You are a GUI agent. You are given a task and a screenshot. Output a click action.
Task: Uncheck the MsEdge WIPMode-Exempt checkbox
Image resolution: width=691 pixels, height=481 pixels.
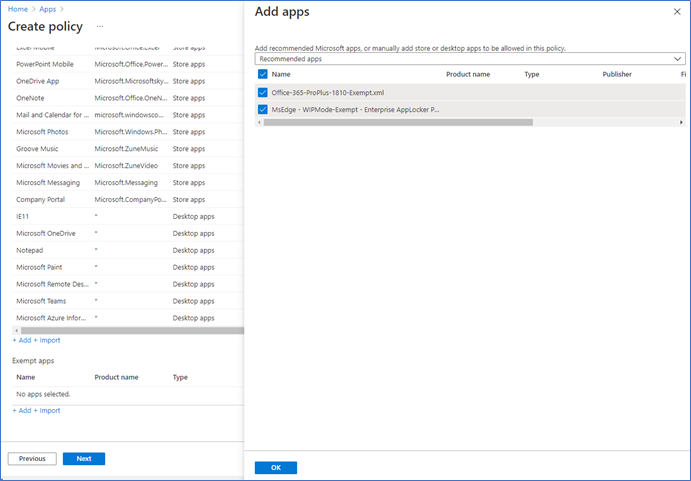(x=263, y=109)
